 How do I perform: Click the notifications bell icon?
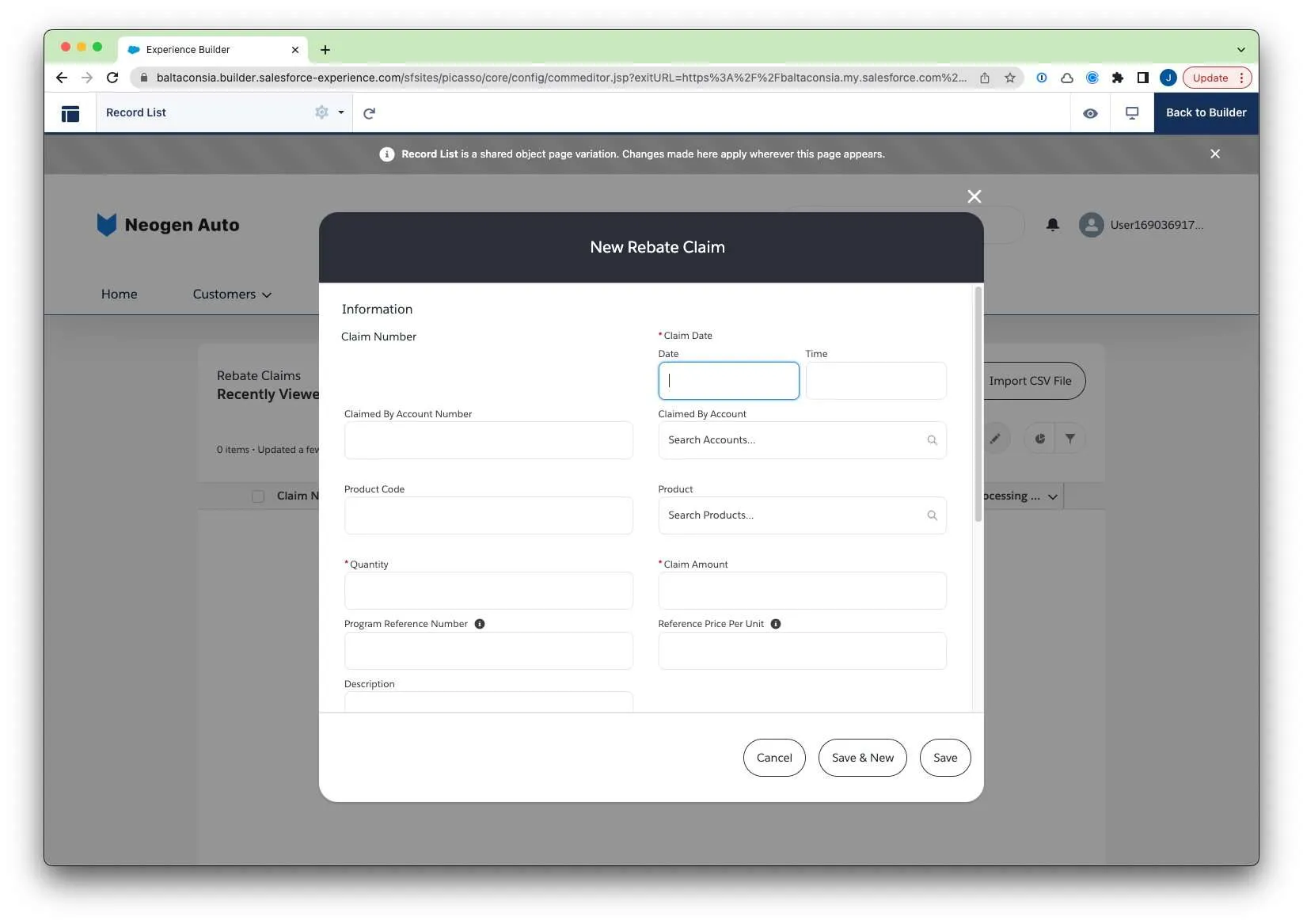[1052, 225]
